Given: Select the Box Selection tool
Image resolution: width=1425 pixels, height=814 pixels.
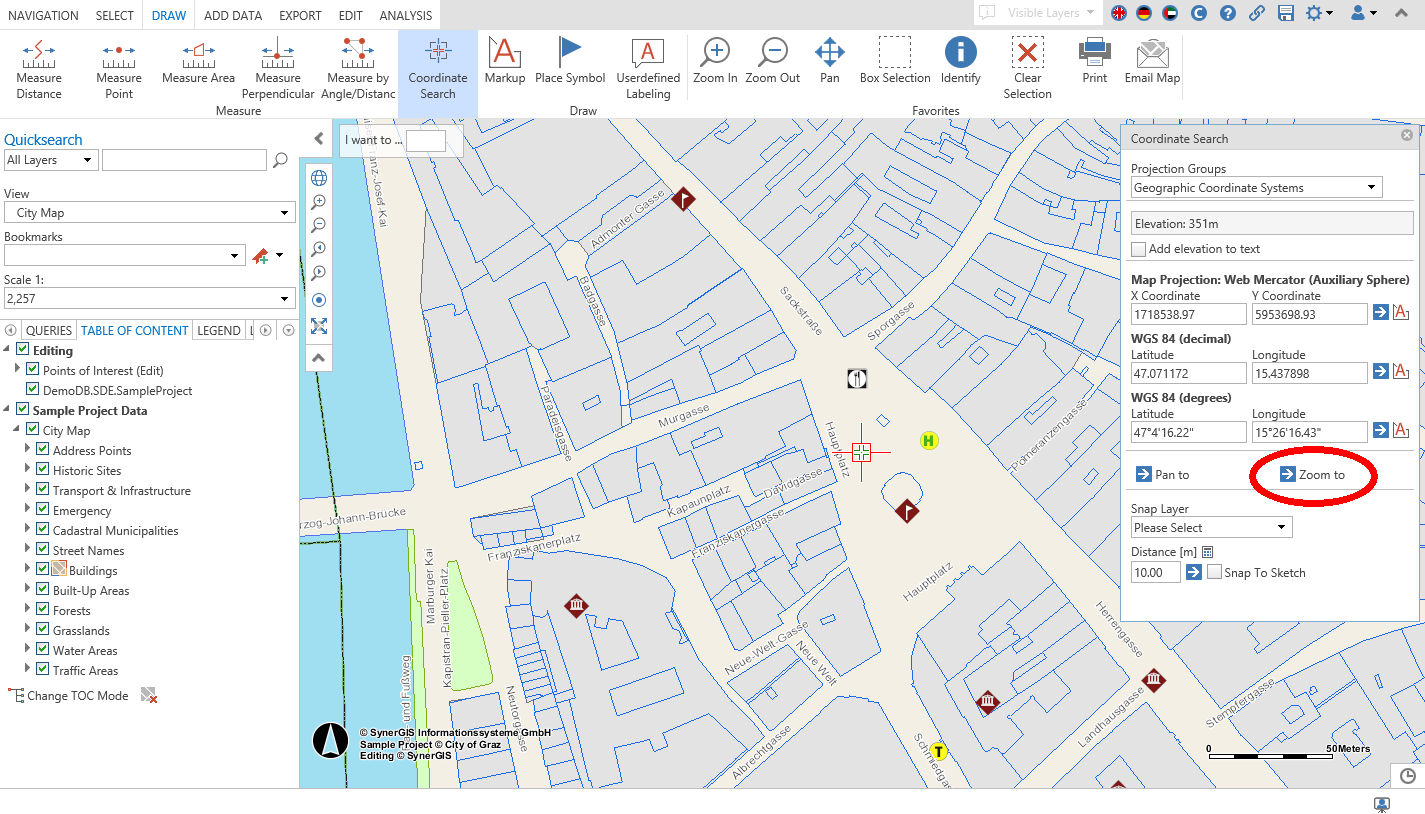Looking at the screenshot, I should pyautogui.click(x=894, y=62).
